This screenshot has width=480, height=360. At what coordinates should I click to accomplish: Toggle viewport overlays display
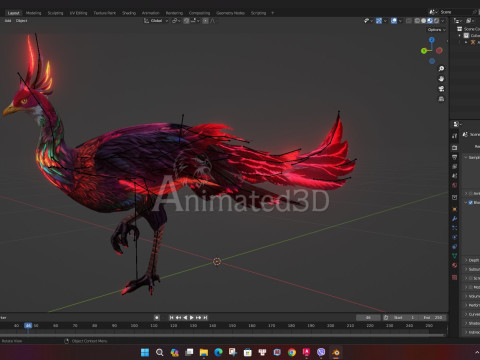[x=394, y=21]
